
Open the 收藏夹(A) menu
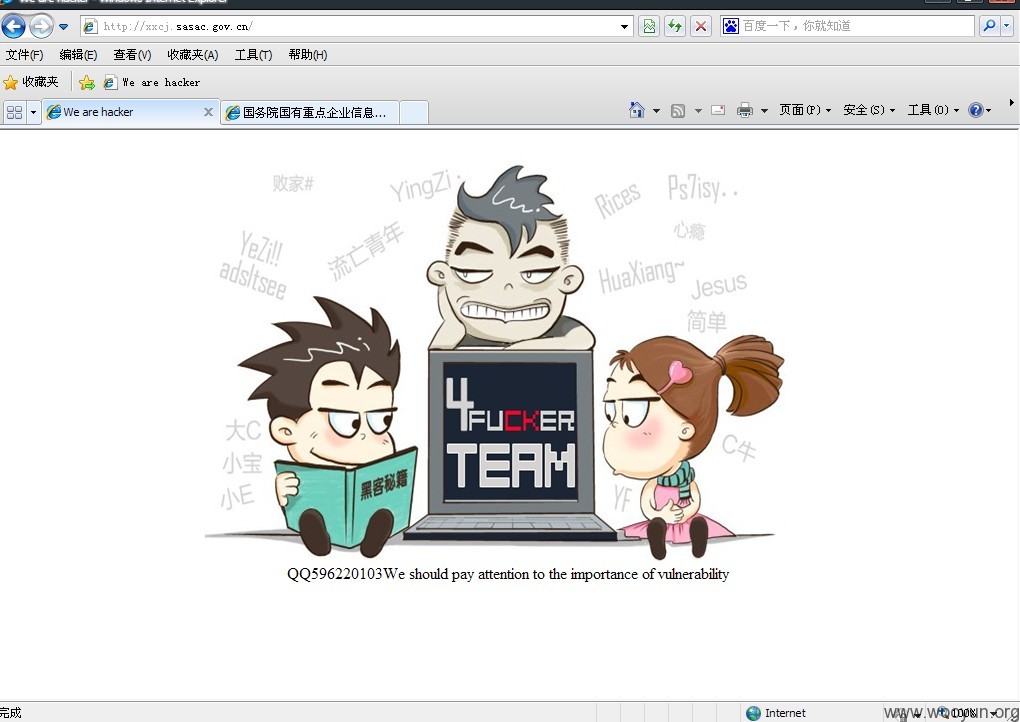coord(193,55)
